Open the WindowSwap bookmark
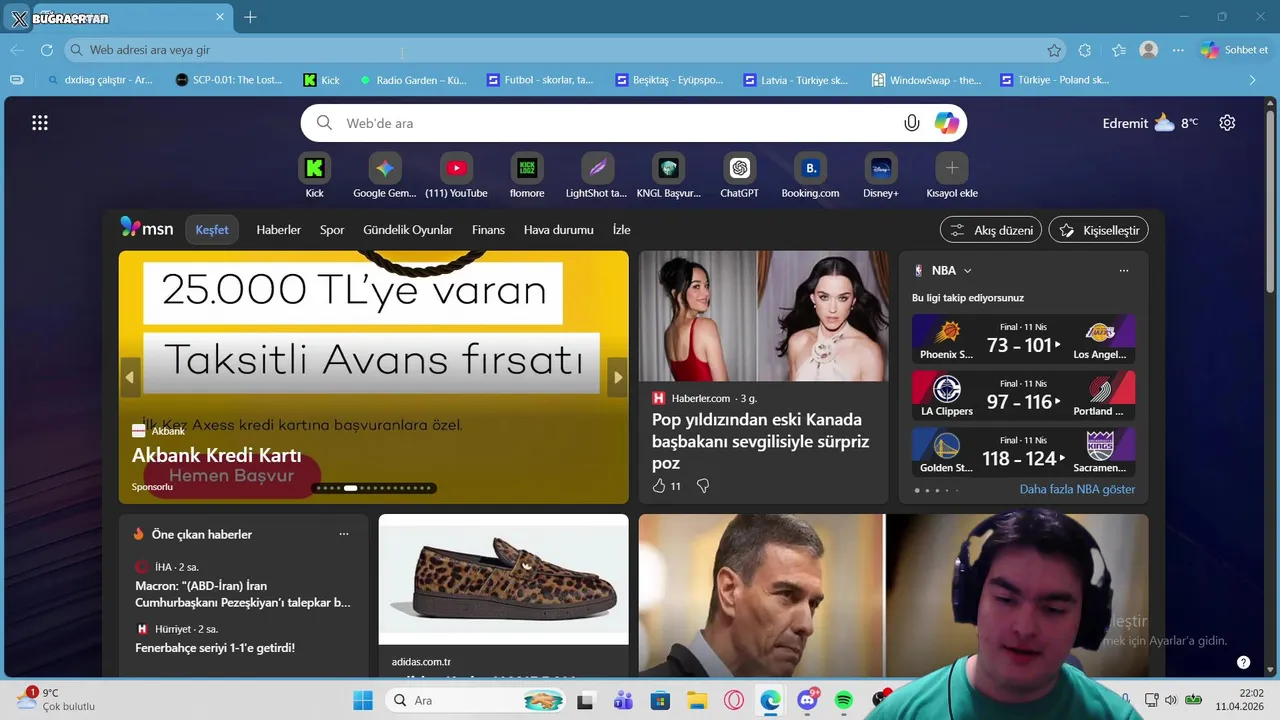 click(927, 80)
